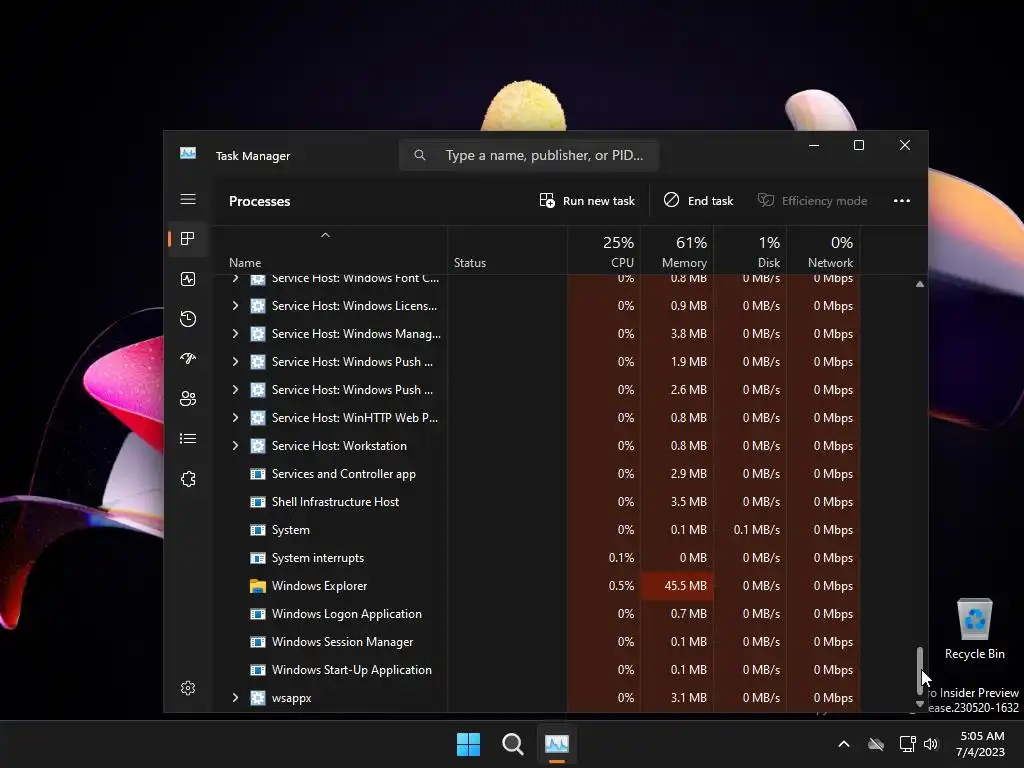
Task: Sort by the Disk column header
Action: (750, 250)
